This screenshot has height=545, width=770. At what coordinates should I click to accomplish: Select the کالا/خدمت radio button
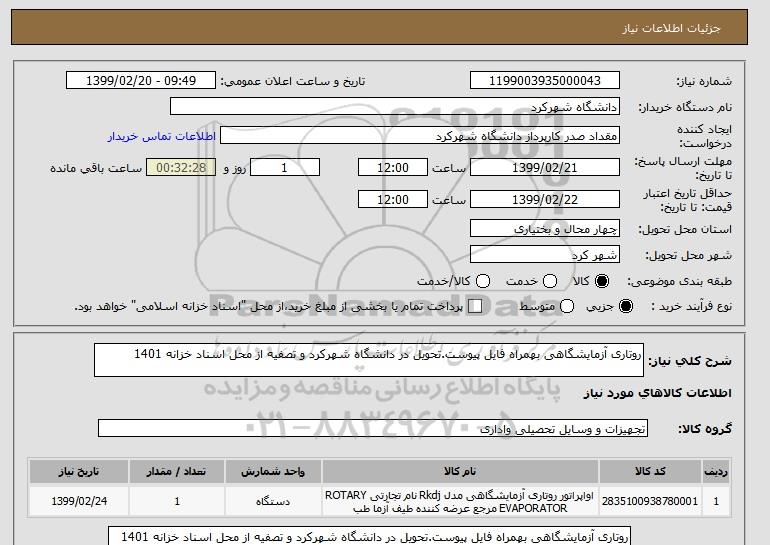click(x=483, y=281)
